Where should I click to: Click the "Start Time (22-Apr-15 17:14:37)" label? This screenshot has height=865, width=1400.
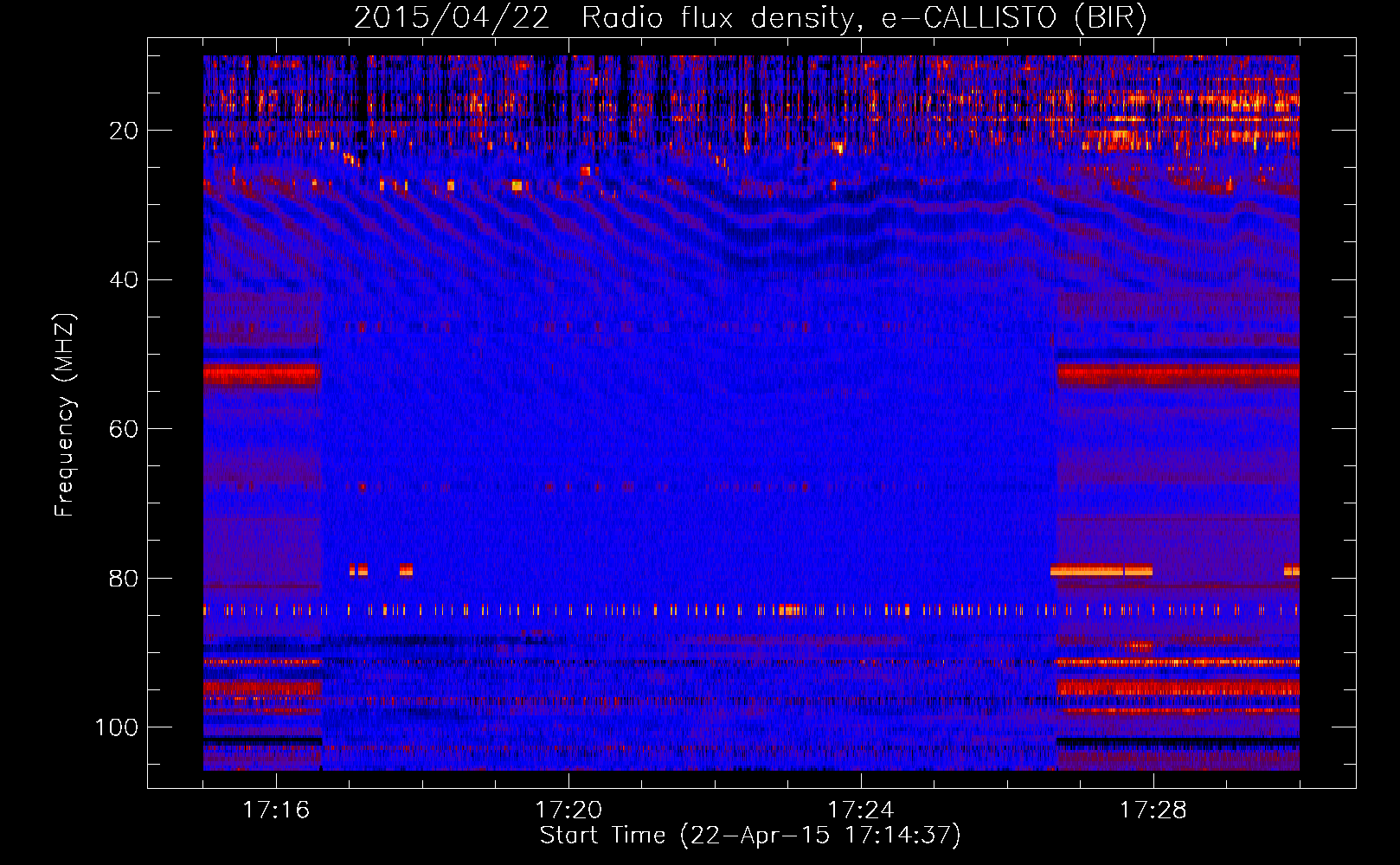pos(750,836)
